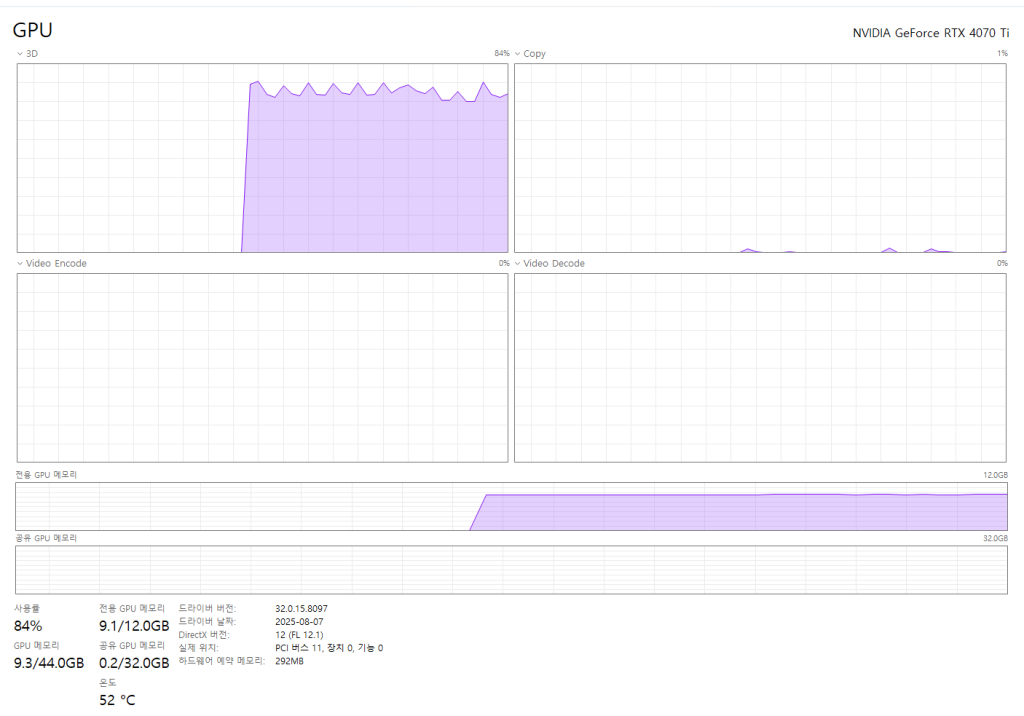This screenshot has height=716, width=1024.
Task: Open the 3D engine dropdown
Action: [x=27, y=53]
